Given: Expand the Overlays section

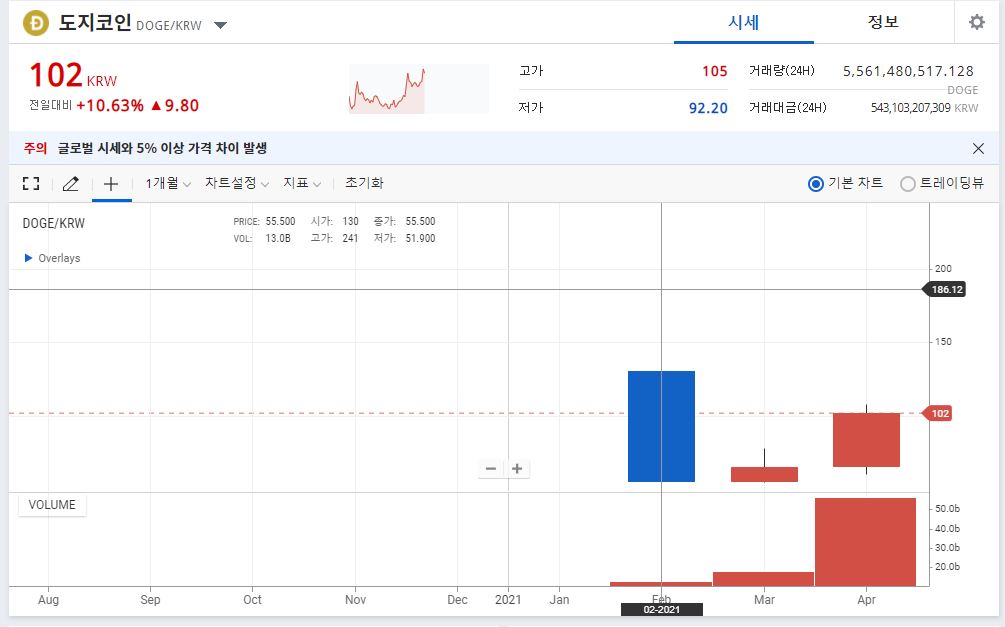Looking at the screenshot, I should [x=52, y=258].
